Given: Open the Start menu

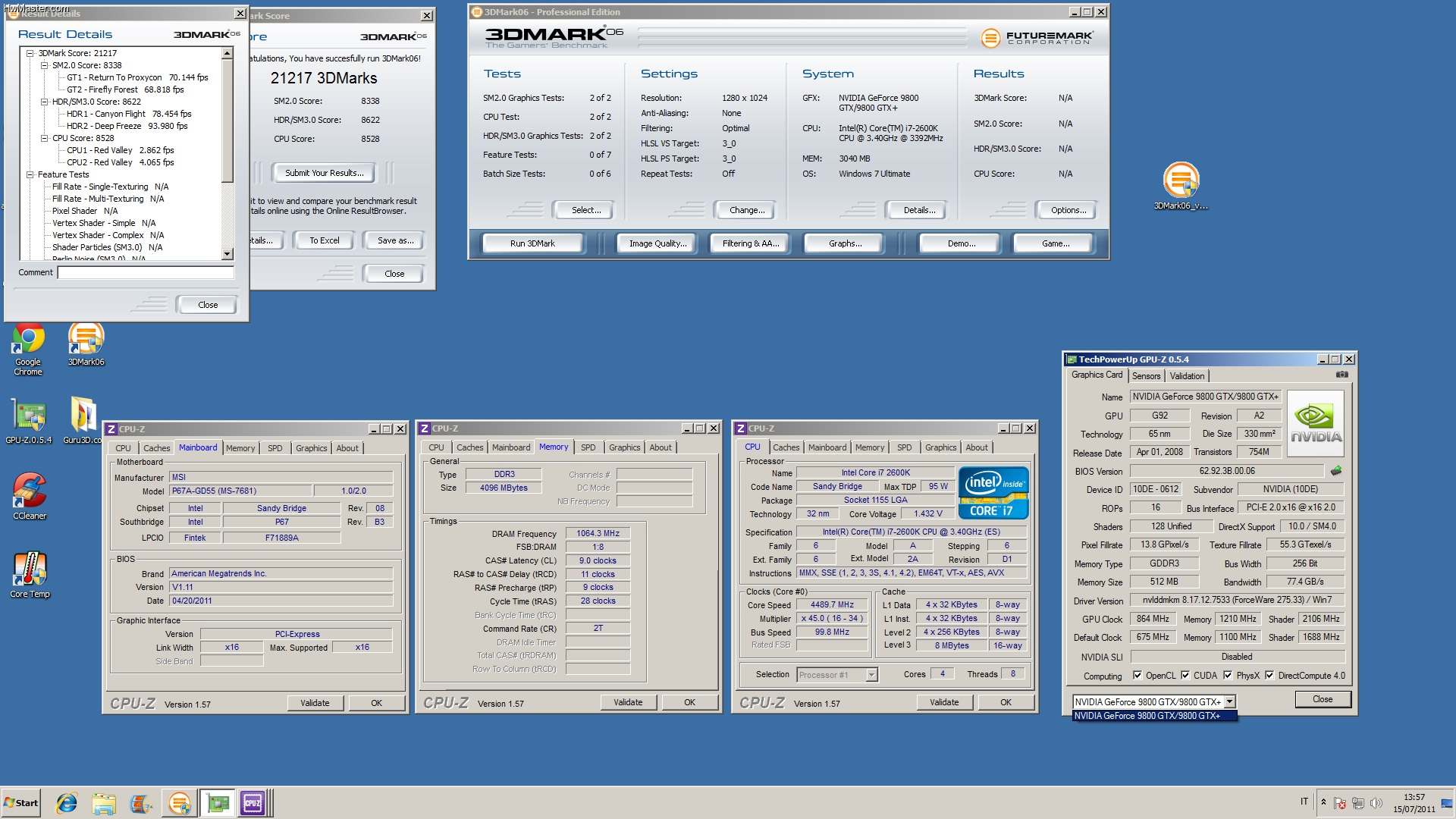Looking at the screenshot, I should point(21,802).
